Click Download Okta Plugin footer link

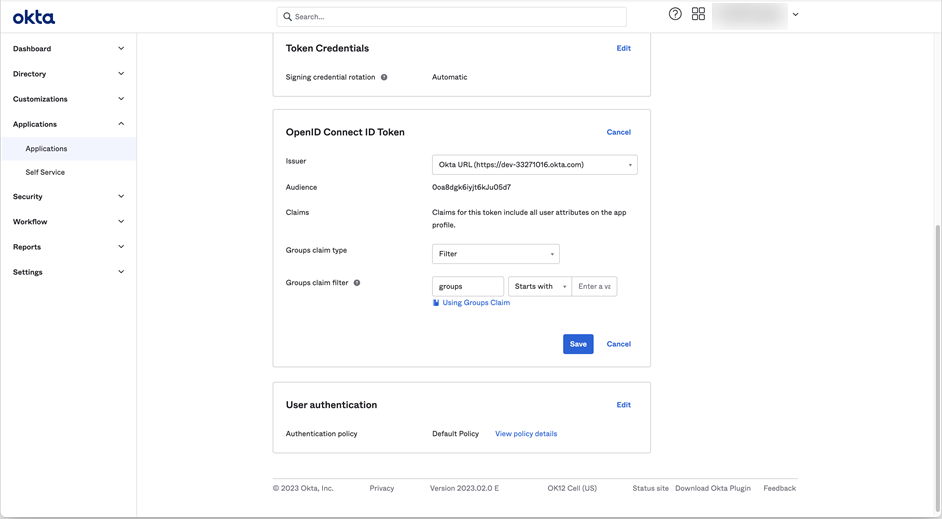click(x=713, y=488)
